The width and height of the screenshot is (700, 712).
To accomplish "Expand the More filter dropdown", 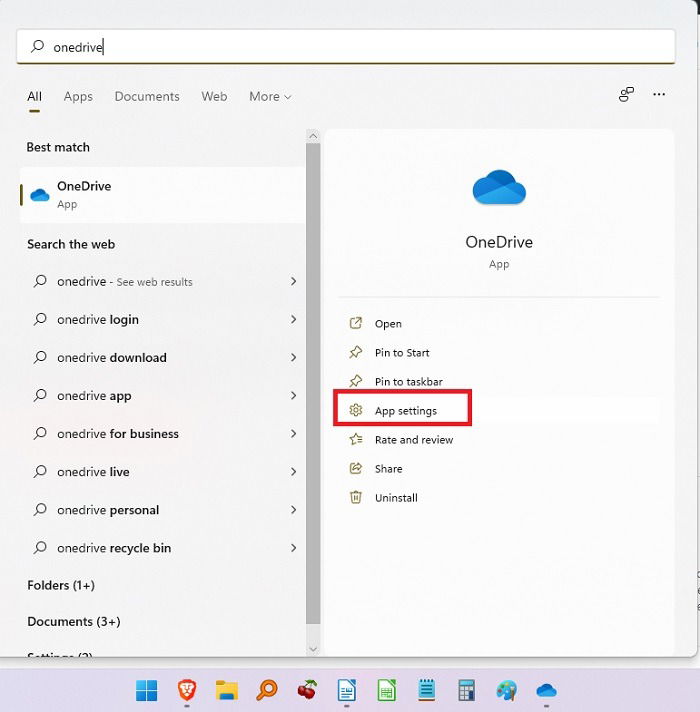I will click(270, 96).
